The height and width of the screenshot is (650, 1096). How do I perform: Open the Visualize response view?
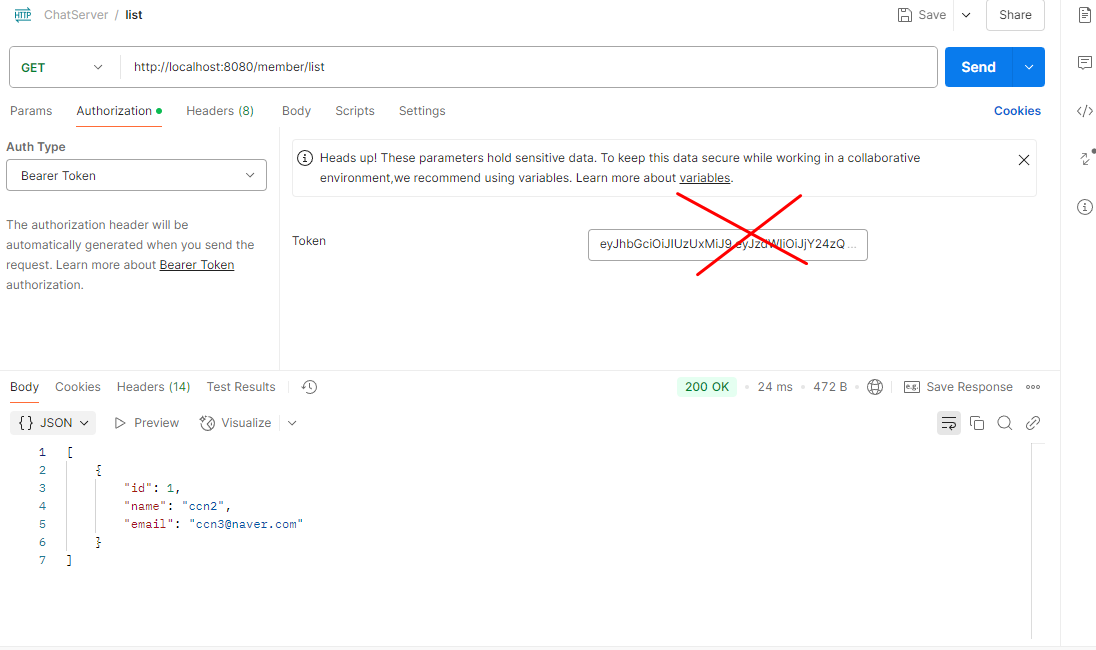tap(236, 423)
